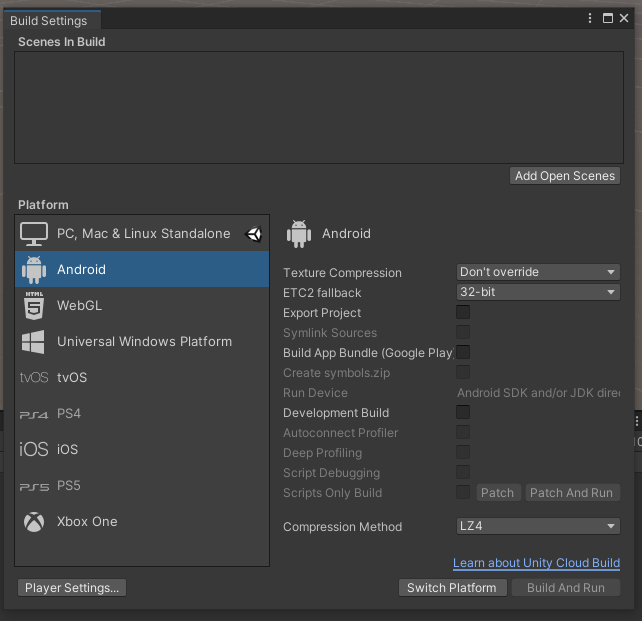Click the Compression Method label
Image resolution: width=642 pixels, height=621 pixels.
[342, 526]
